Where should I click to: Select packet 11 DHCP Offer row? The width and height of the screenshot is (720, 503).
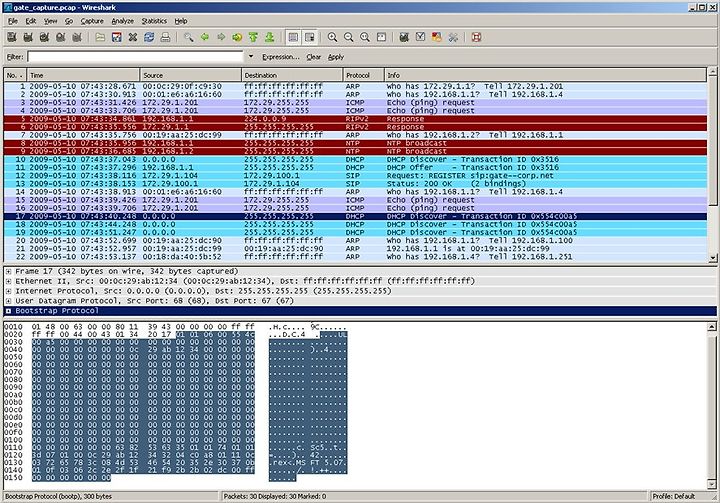pos(355,168)
